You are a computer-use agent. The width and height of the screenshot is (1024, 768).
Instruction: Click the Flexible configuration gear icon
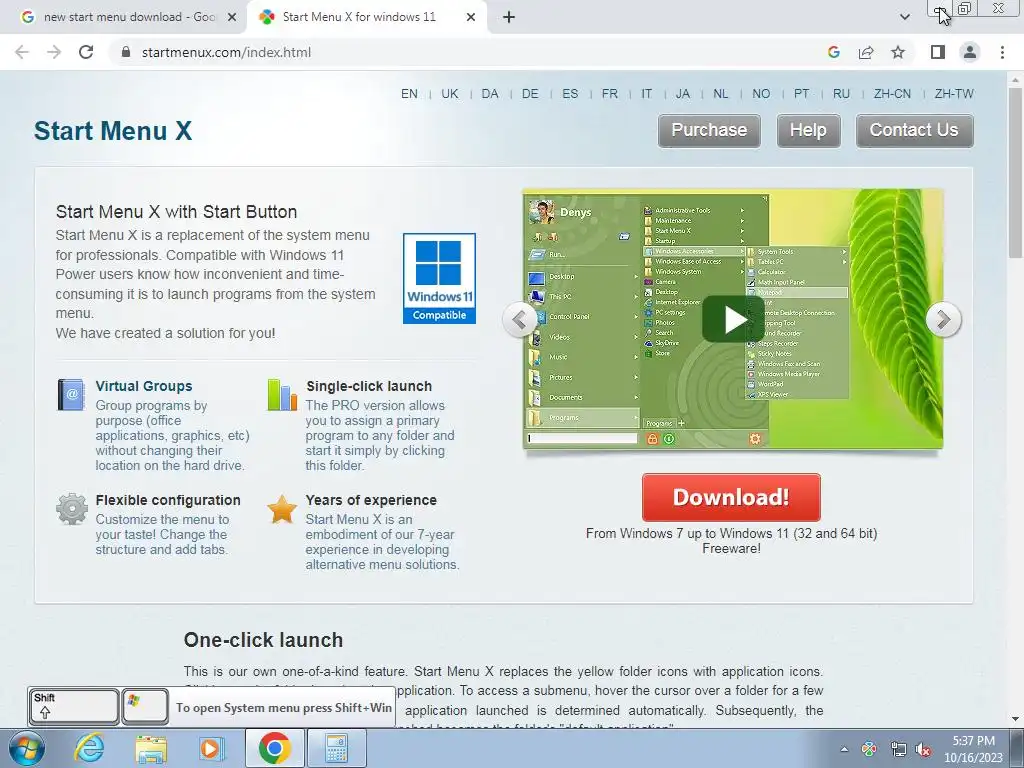click(x=72, y=509)
